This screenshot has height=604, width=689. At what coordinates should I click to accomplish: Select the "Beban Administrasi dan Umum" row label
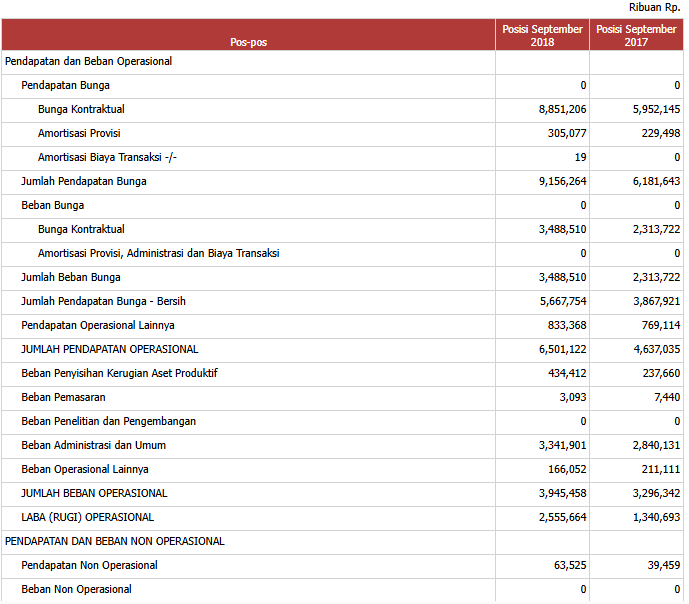94,445
